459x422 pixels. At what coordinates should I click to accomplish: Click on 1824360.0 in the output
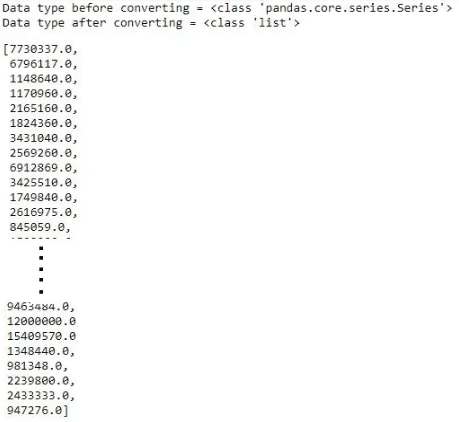tap(41, 123)
